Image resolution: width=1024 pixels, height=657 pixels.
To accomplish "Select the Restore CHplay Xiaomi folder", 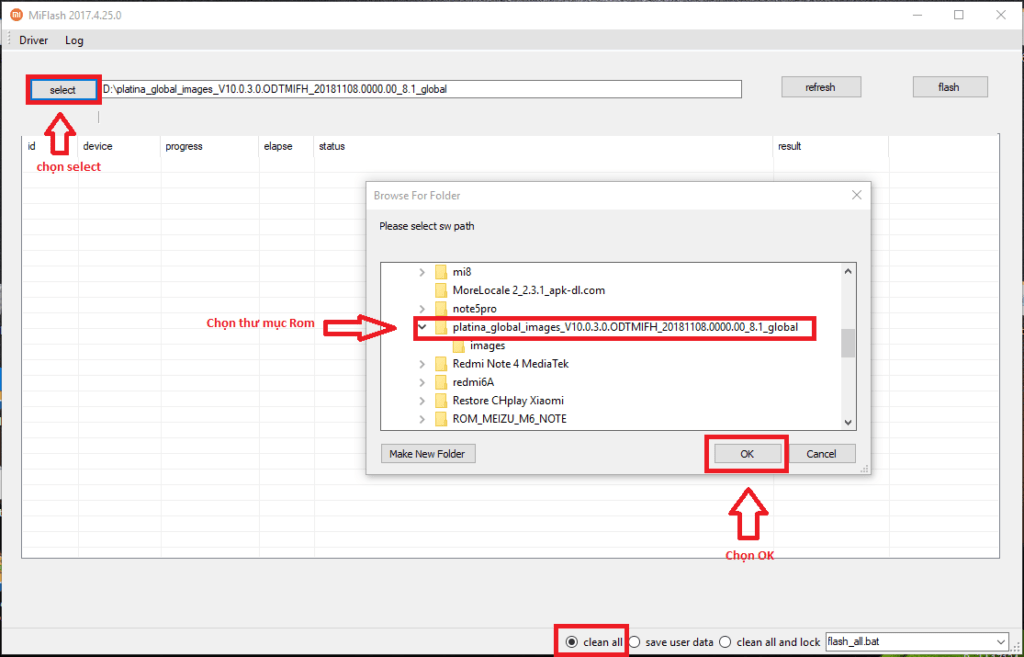I will pos(508,400).
